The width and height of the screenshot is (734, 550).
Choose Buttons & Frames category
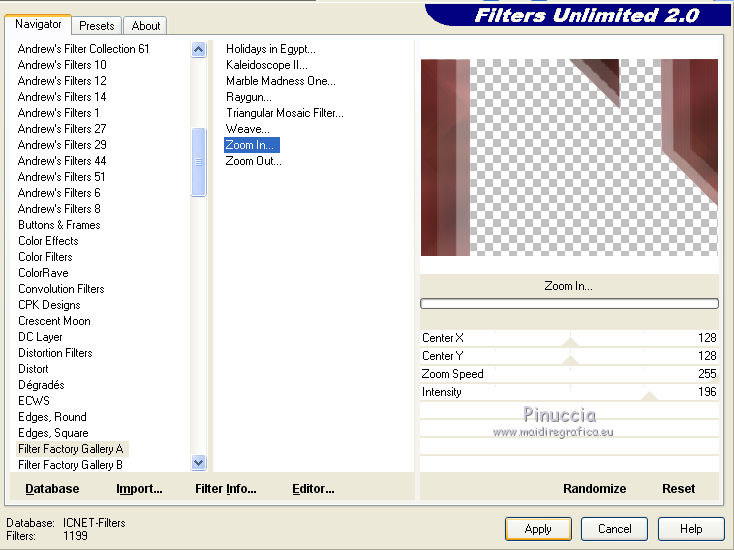tap(59, 225)
